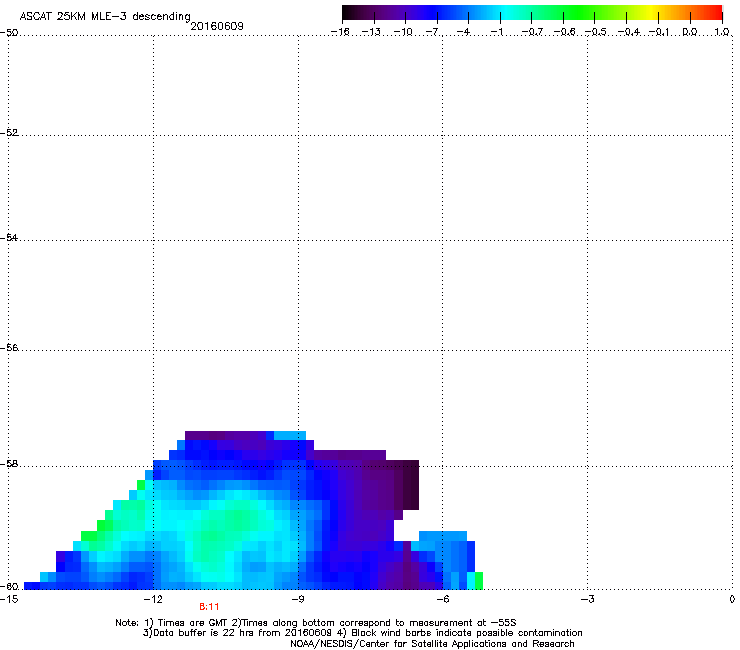
Task: Click the -52 latitude axis label
Action: pyautogui.click(x=9, y=133)
